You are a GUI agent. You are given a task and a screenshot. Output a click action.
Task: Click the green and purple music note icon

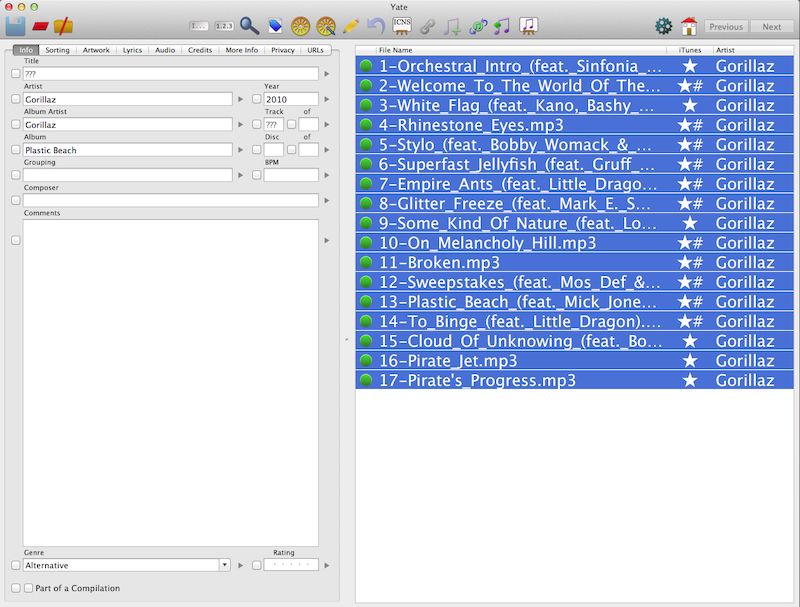coord(502,26)
